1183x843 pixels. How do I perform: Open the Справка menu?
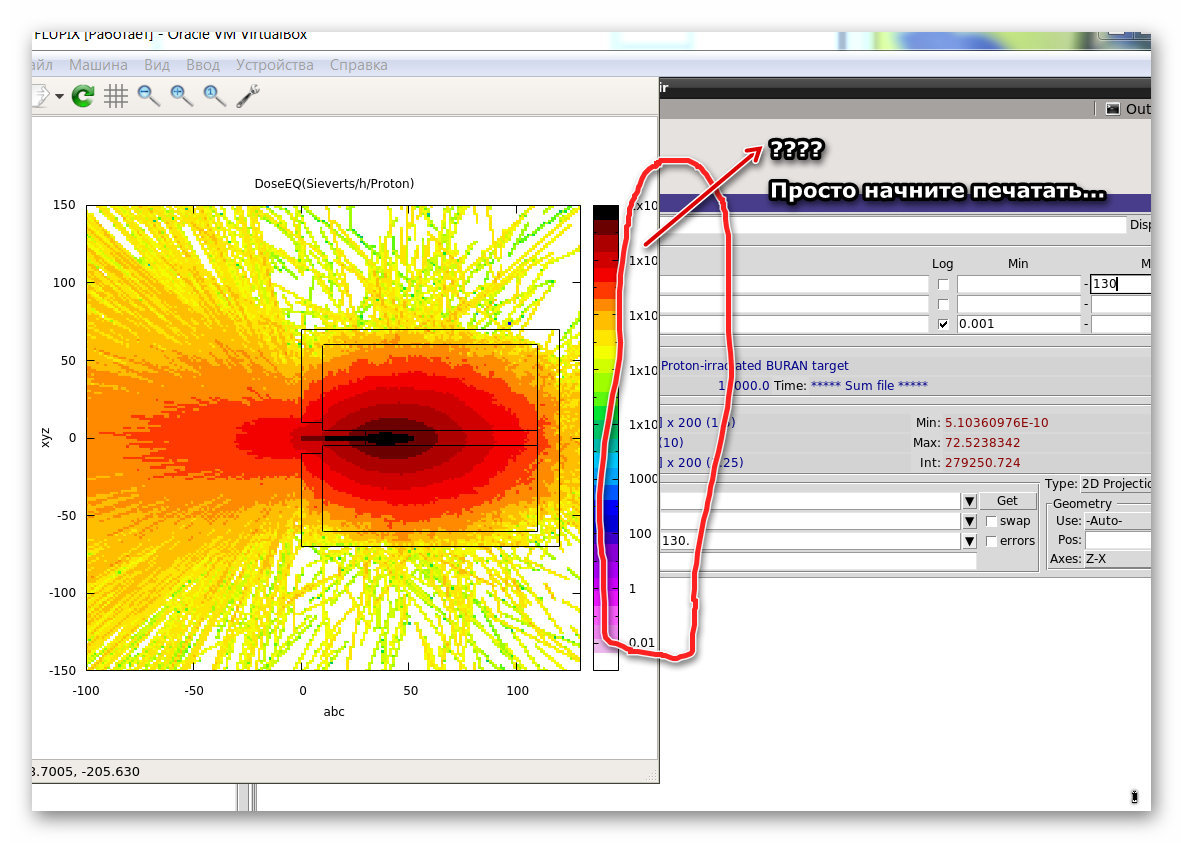[358, 65]
